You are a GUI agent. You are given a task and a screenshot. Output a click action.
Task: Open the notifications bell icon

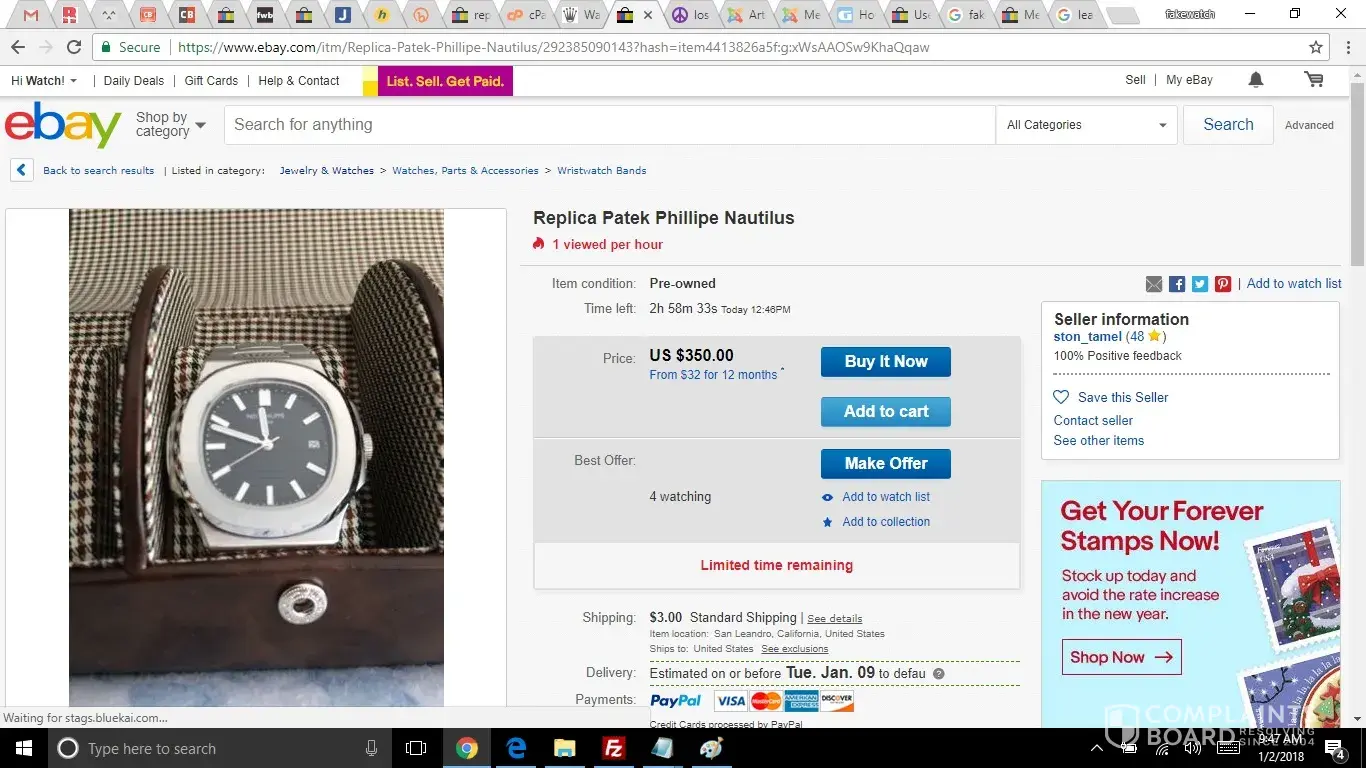[x=1256, y=80]
